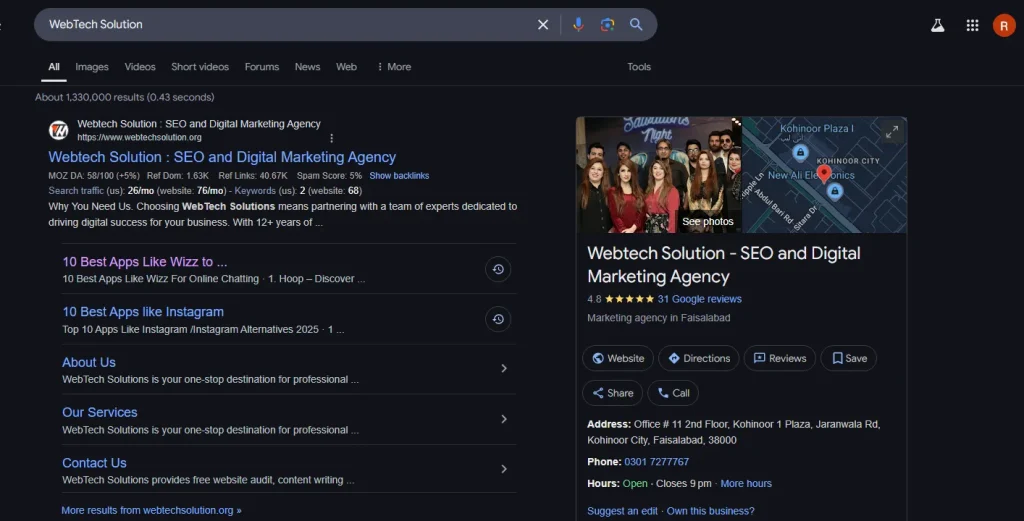Click history icon on Instagram apps row
The height and width of the screenshot is (521, 1024).
coord(498,319)
